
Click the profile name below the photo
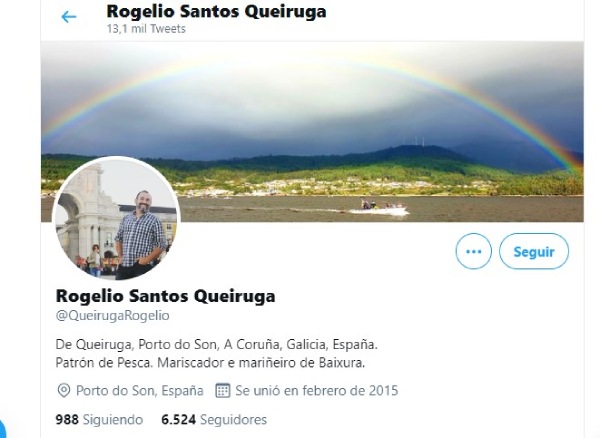point(165,296)
